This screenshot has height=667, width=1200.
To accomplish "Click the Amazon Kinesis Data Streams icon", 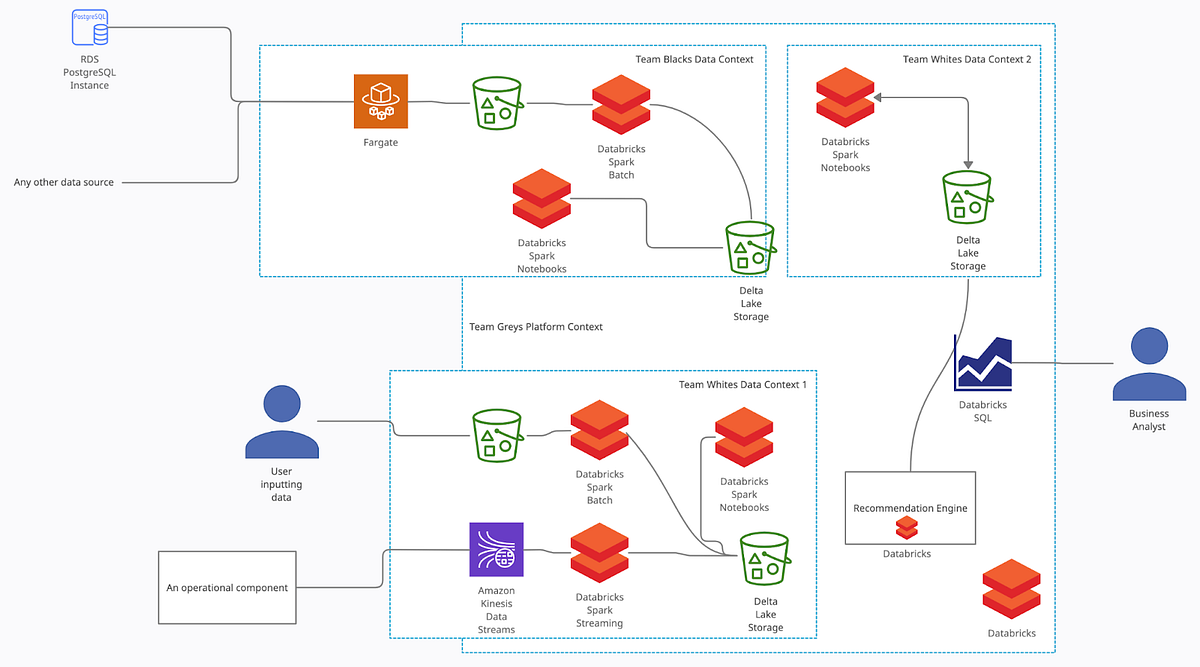I will coord(496,549).
